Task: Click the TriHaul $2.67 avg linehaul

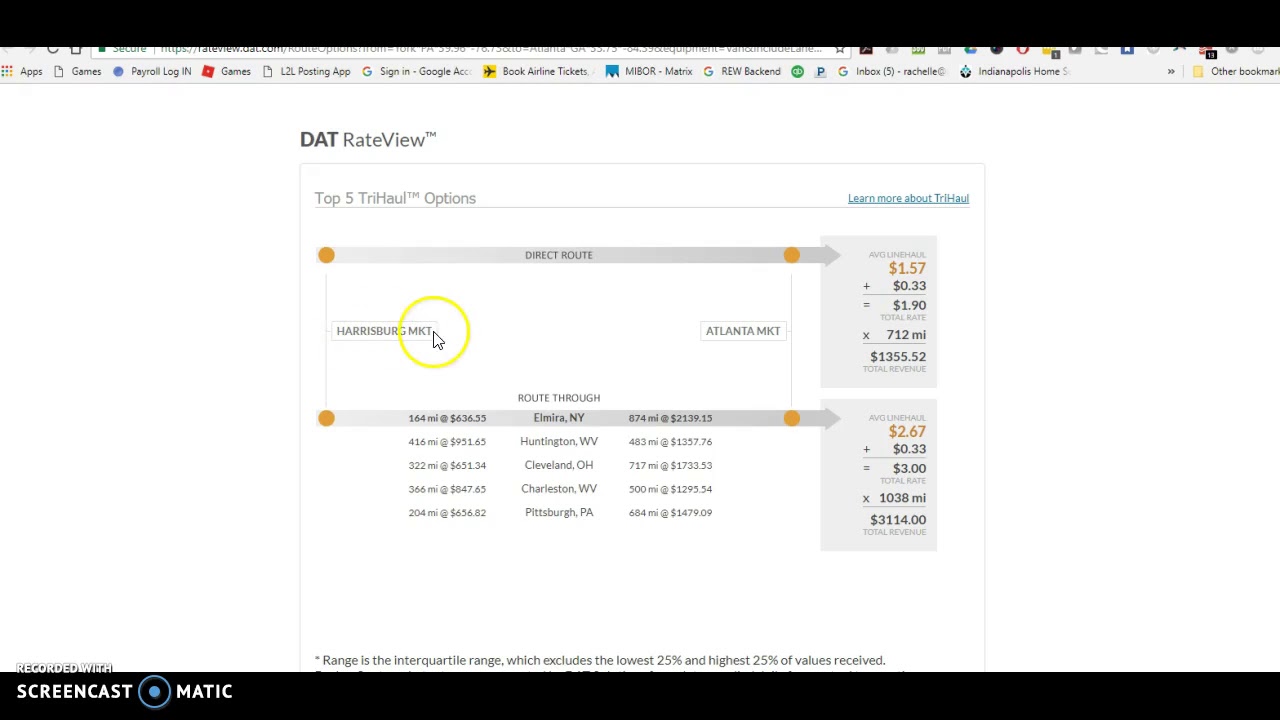Action: [907, 431]
